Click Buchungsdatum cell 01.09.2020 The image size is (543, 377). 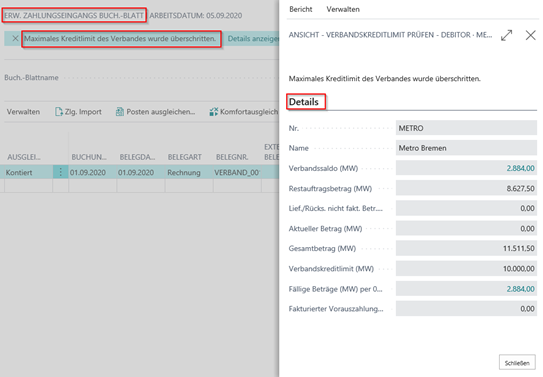tap(92, 172)
